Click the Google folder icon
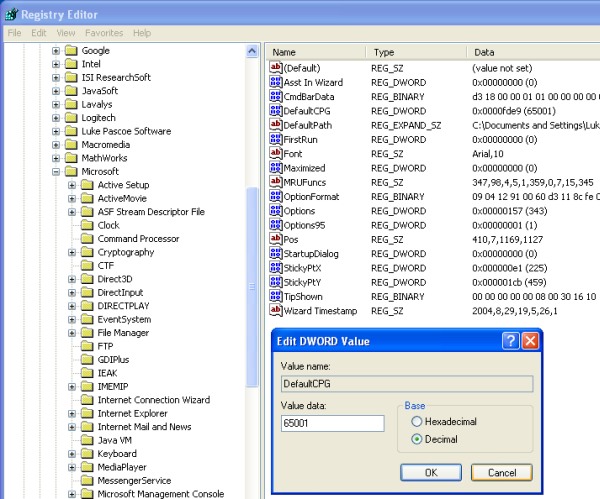 (x=71, y=51)
